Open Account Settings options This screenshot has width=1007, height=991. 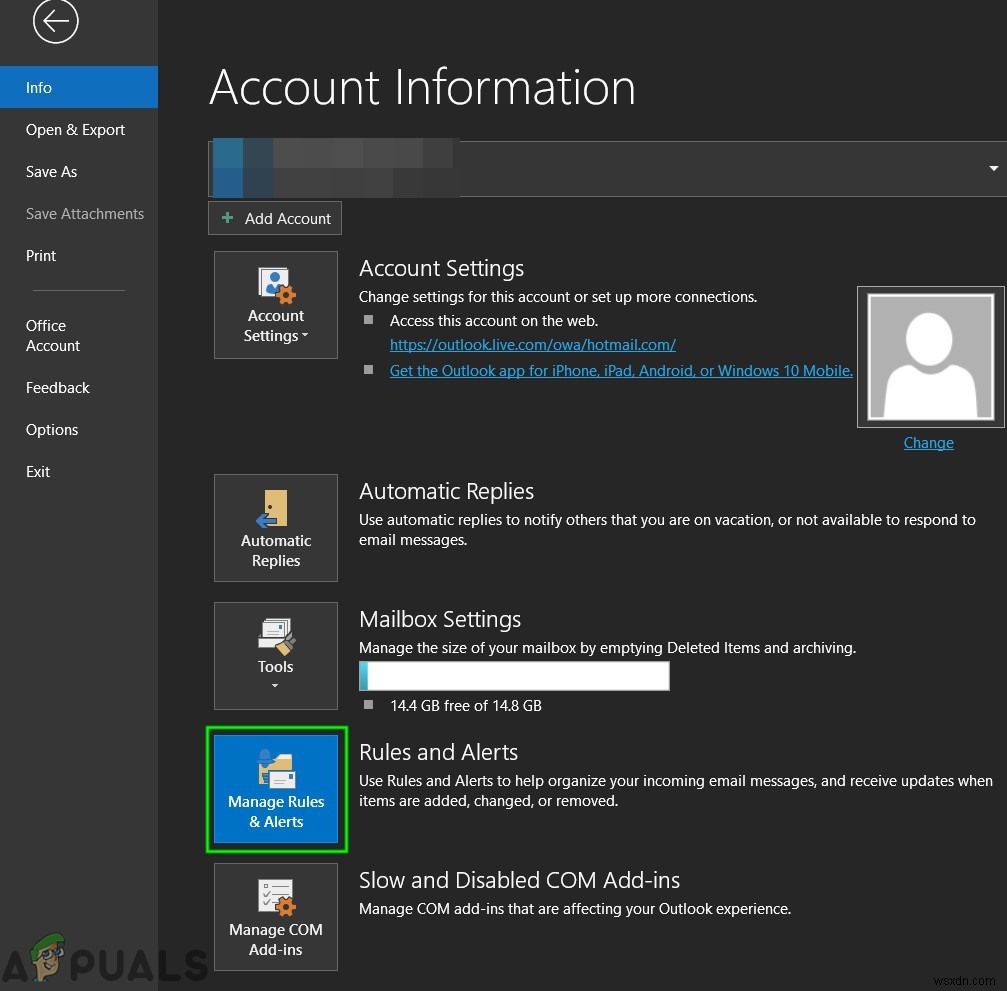276,304
